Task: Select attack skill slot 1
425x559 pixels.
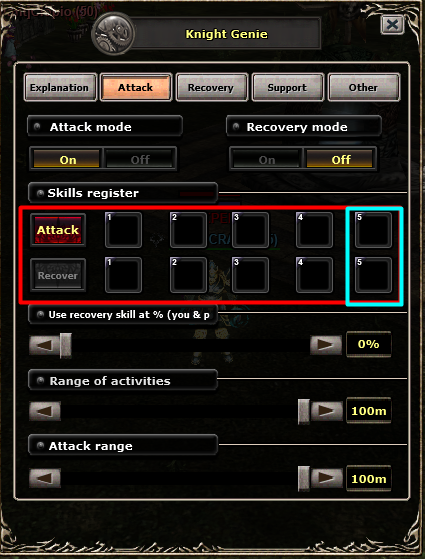Action: [123, 230]
